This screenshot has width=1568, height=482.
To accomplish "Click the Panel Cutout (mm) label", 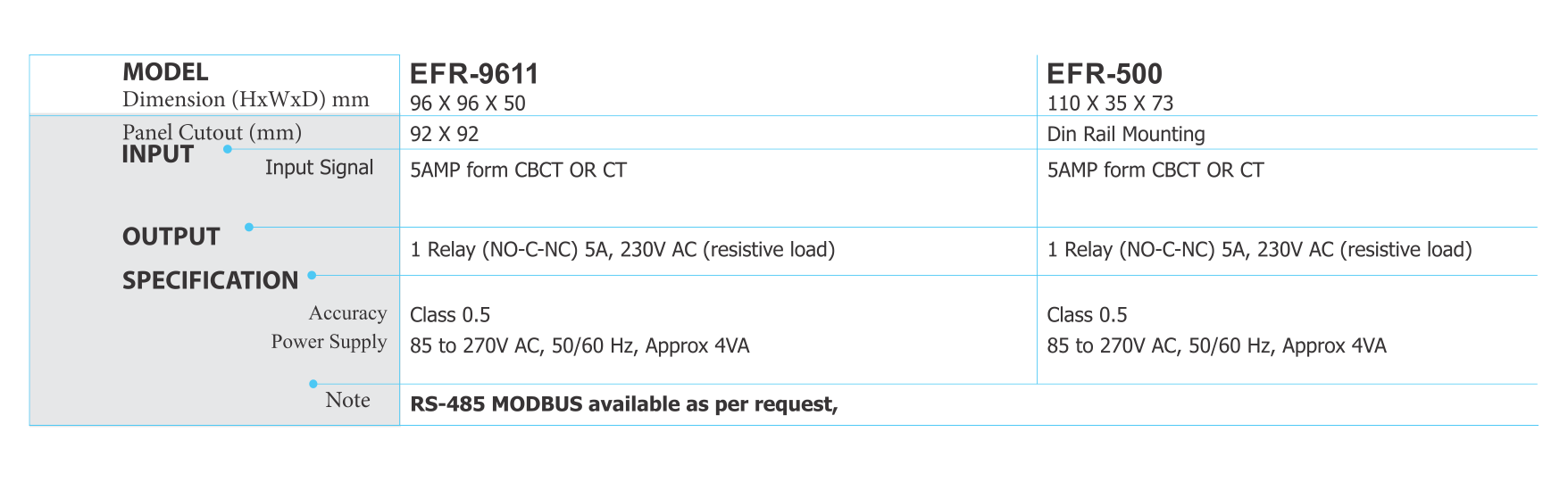I will (212, 132).
